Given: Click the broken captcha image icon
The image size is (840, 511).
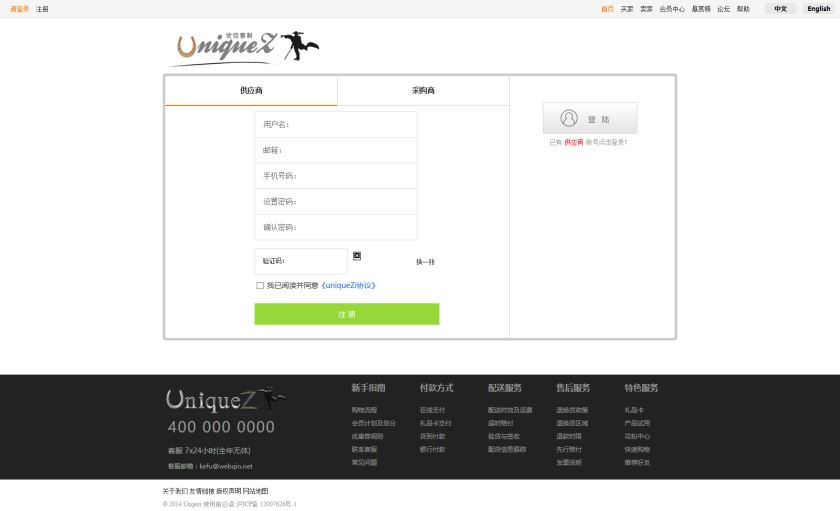Looking at the screenshot, I should [357, 256].
